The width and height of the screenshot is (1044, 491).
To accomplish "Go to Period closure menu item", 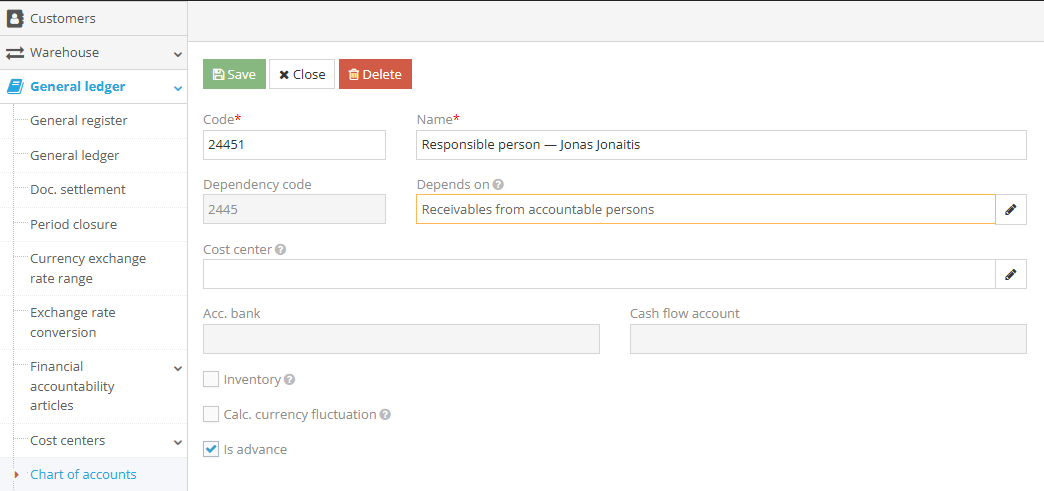I will (73, 225).
